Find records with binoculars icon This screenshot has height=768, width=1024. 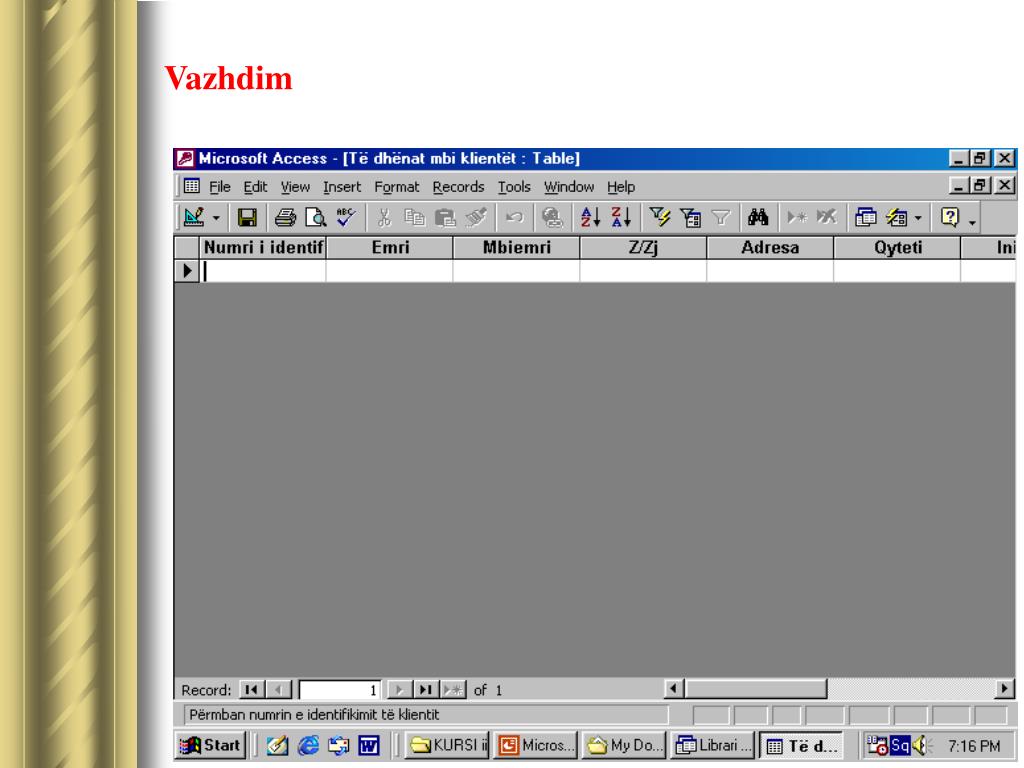(758, 217)
